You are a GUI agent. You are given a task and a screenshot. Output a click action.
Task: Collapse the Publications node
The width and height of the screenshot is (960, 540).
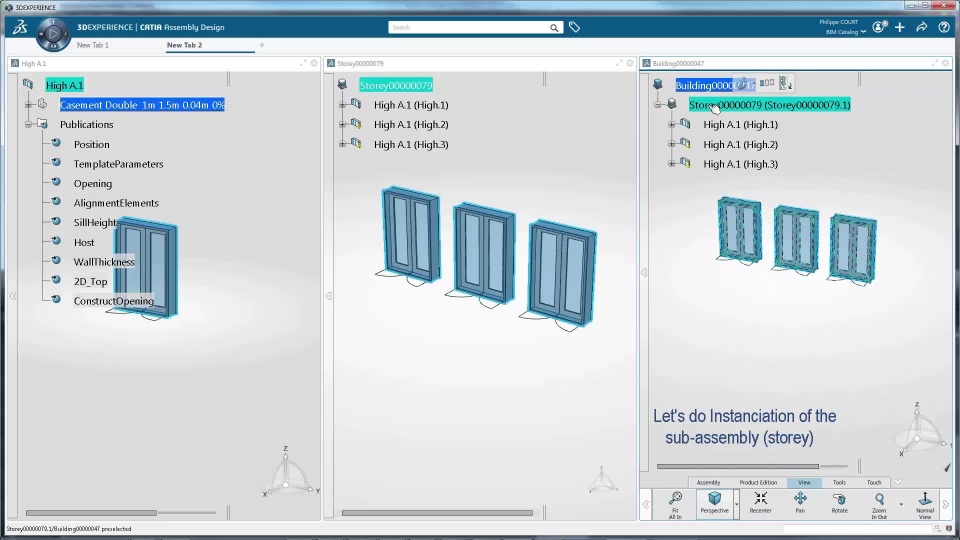point(28,124)
